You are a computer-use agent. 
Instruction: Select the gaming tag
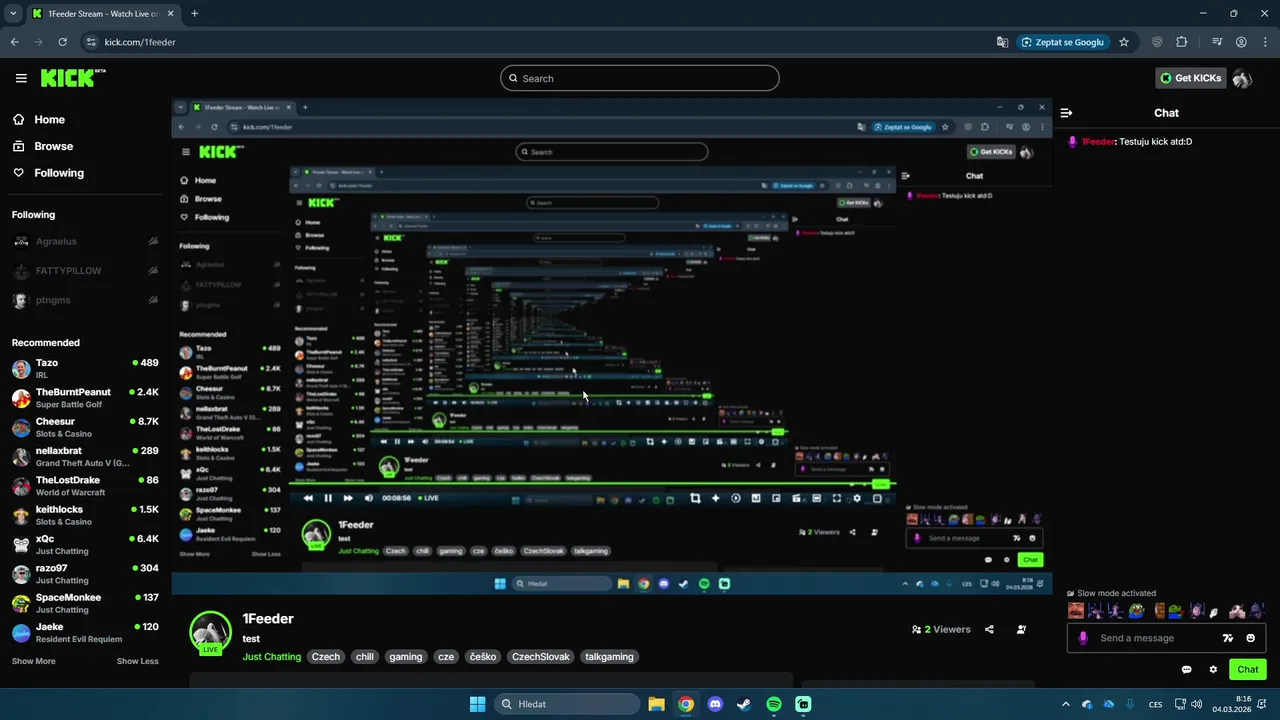(x=406, y=657)
